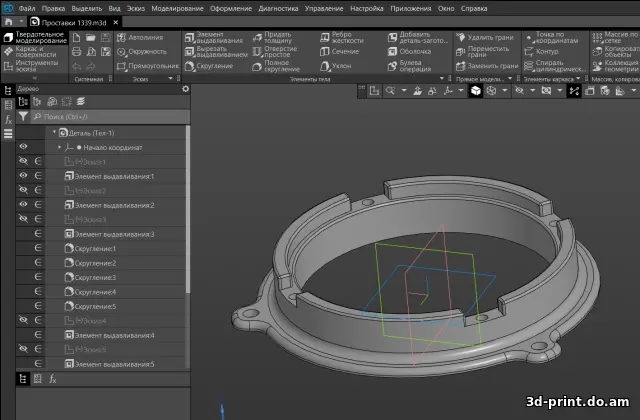Show hidden Эскиз:3 via eye icon
The width and height of the screenshot is (640, 420).
23,219
